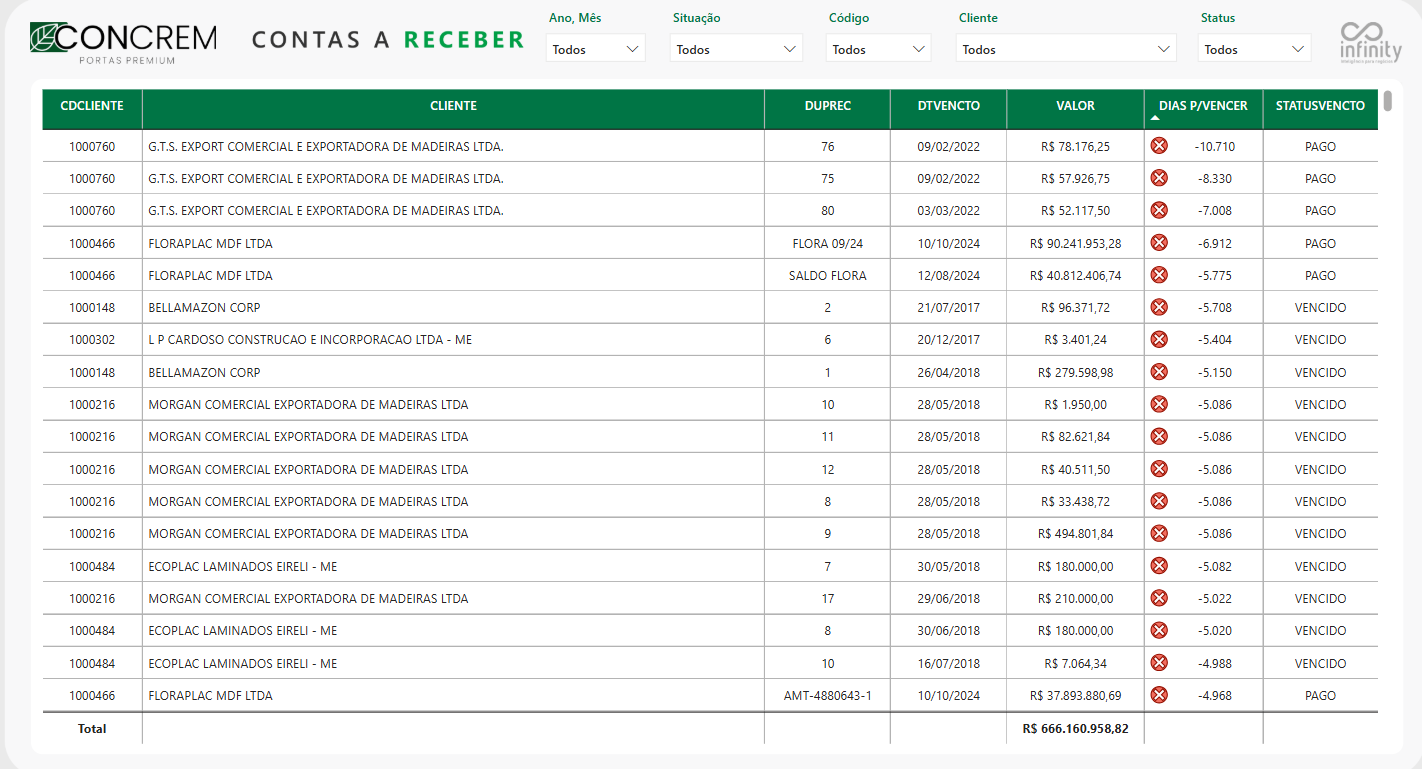Select cell 'FLORA 09/24'
1422x769 pixels.
[x=828, y=243]
